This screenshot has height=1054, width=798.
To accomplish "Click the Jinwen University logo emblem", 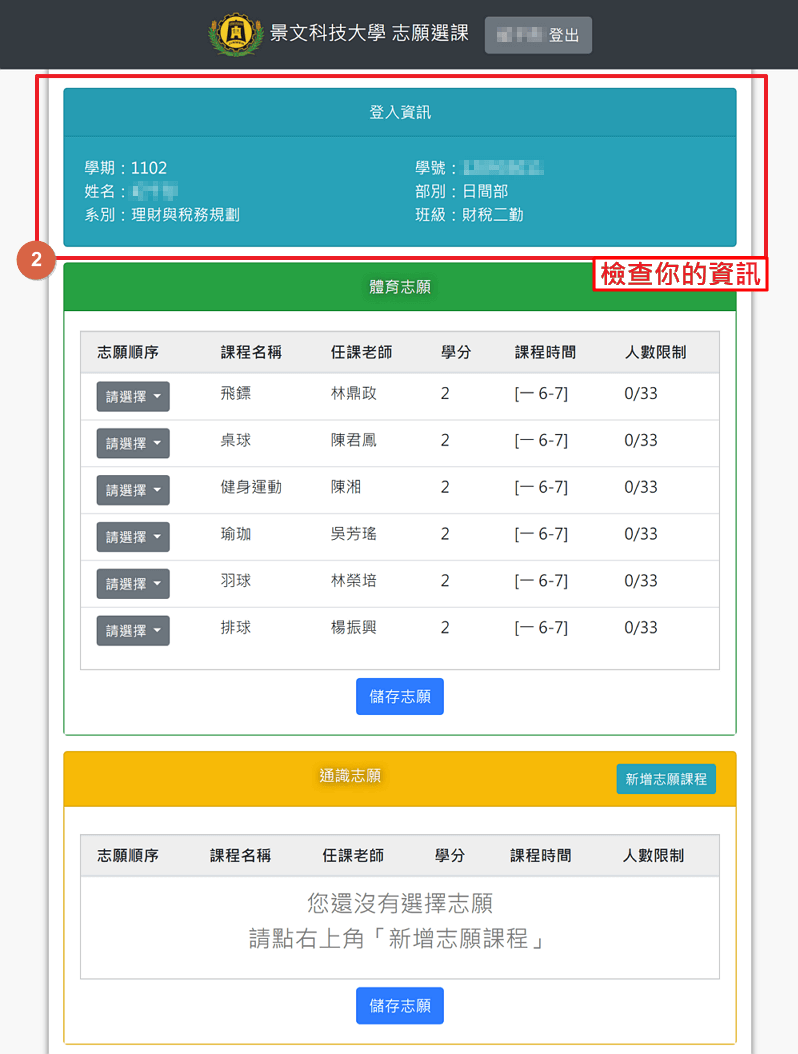I will click(x=236, y=34).
